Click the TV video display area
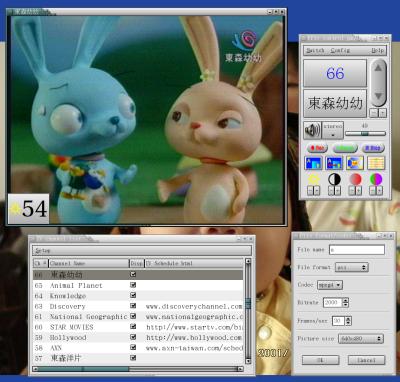This screenshot has height=382, width=400. [x=148, y=120]
